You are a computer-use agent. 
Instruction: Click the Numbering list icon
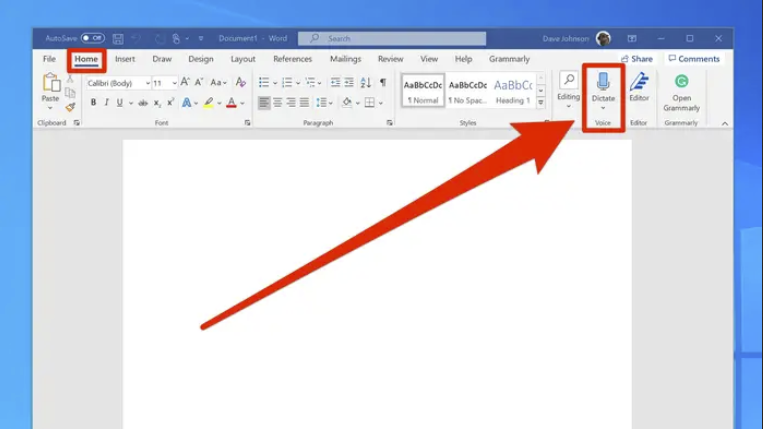click(287, 82)
